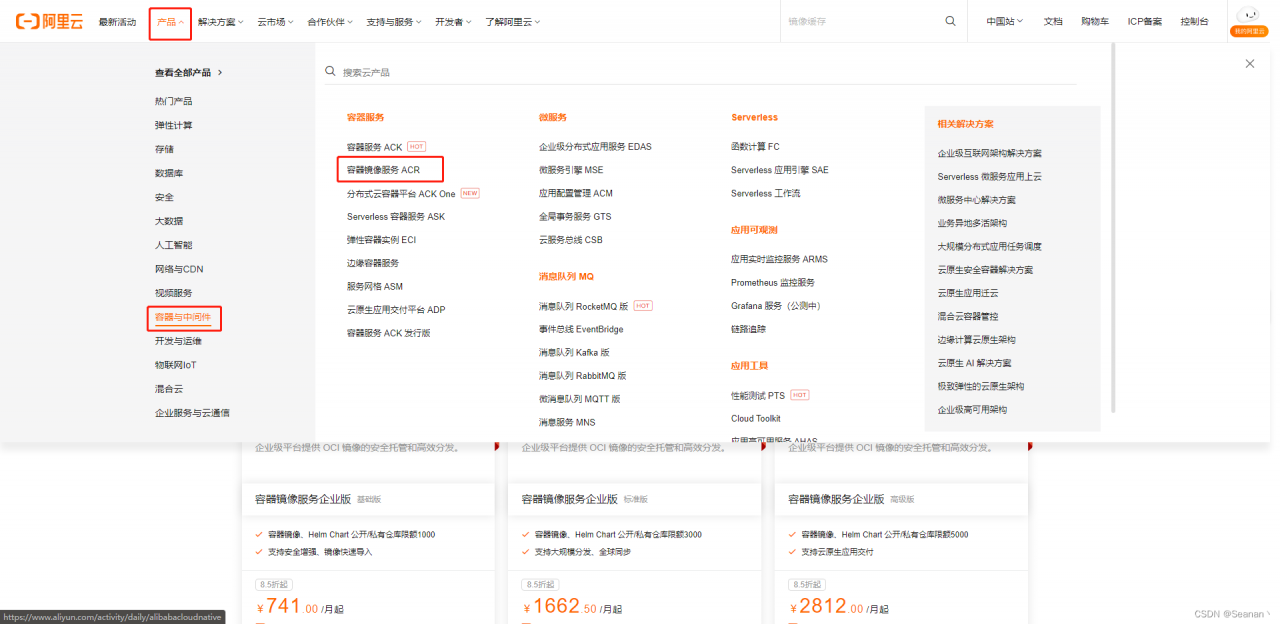Select 物联网IoT category
This screenshot has height=624, width=1280.
tap(175, 365)
